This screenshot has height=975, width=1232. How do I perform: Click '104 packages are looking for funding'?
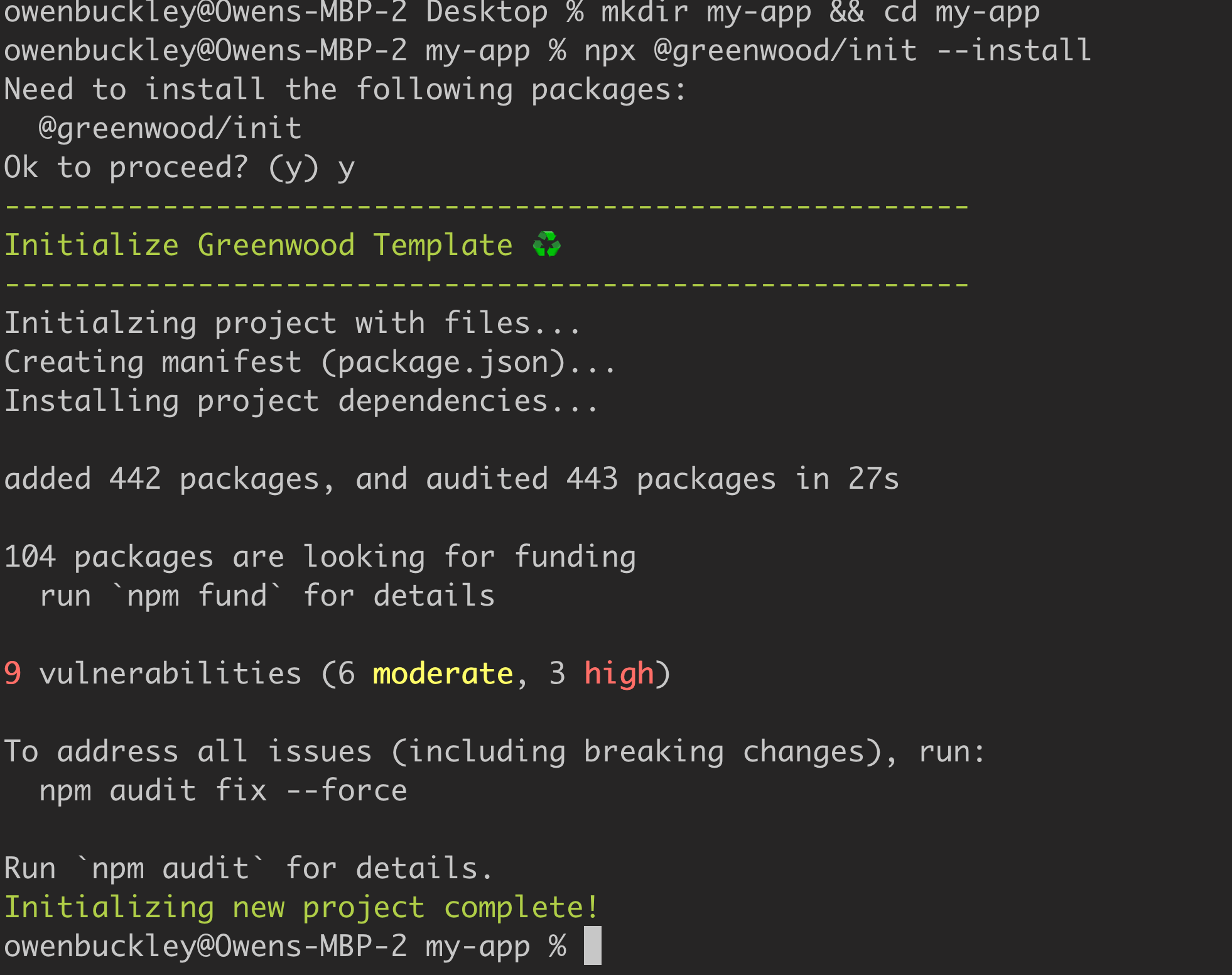click(320, 557)
